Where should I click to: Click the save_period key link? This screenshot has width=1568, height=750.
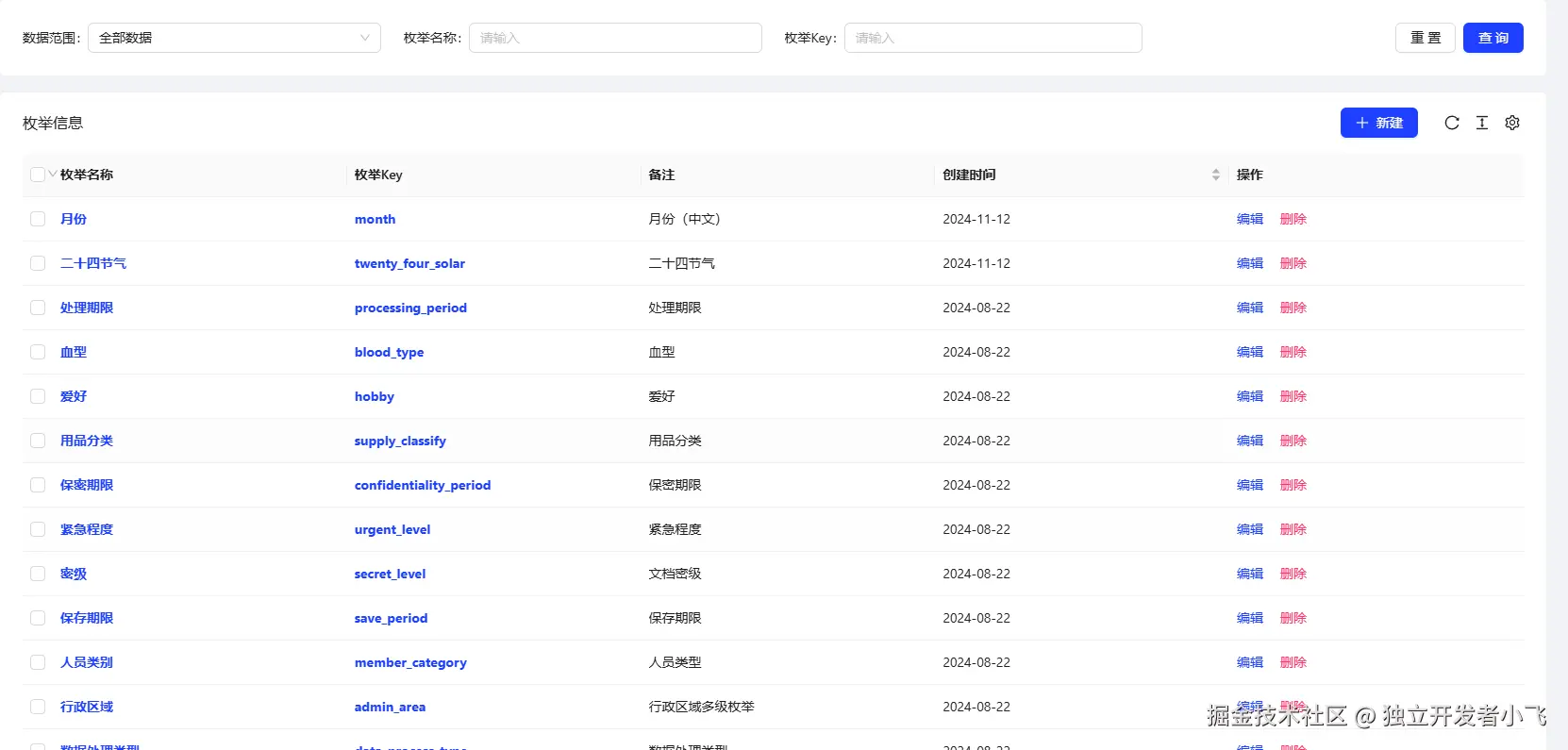point(391,618)
